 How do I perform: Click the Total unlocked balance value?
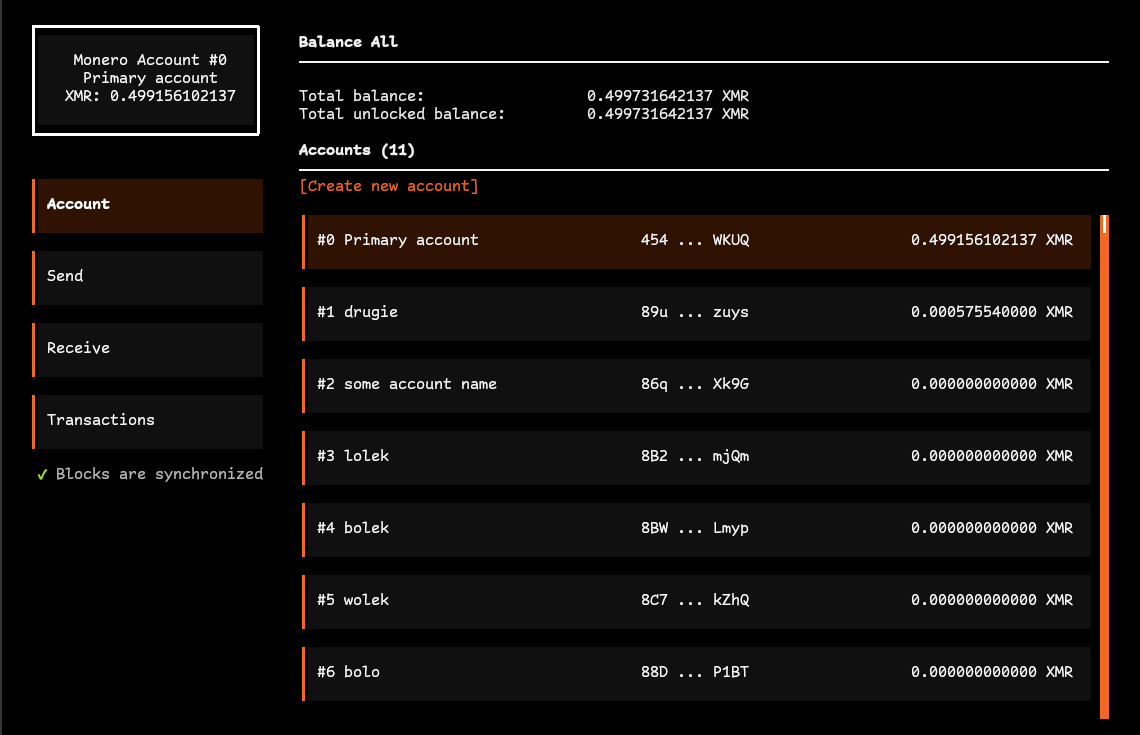[667, 114]
